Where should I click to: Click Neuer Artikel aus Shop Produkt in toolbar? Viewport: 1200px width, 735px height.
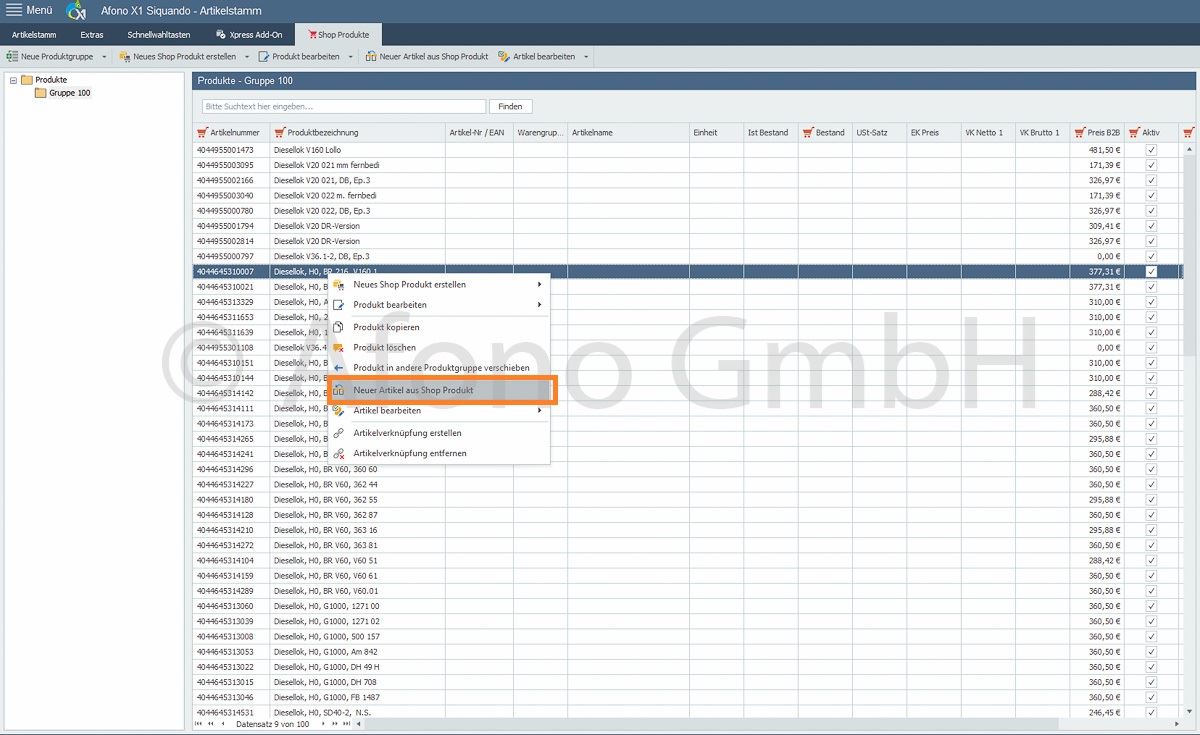[427, 57]
